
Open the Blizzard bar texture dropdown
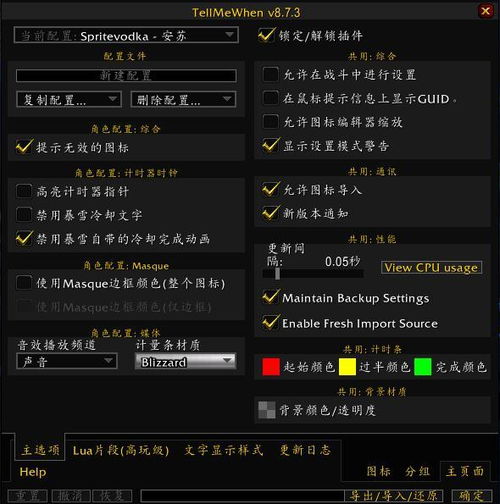pos(186,362)
